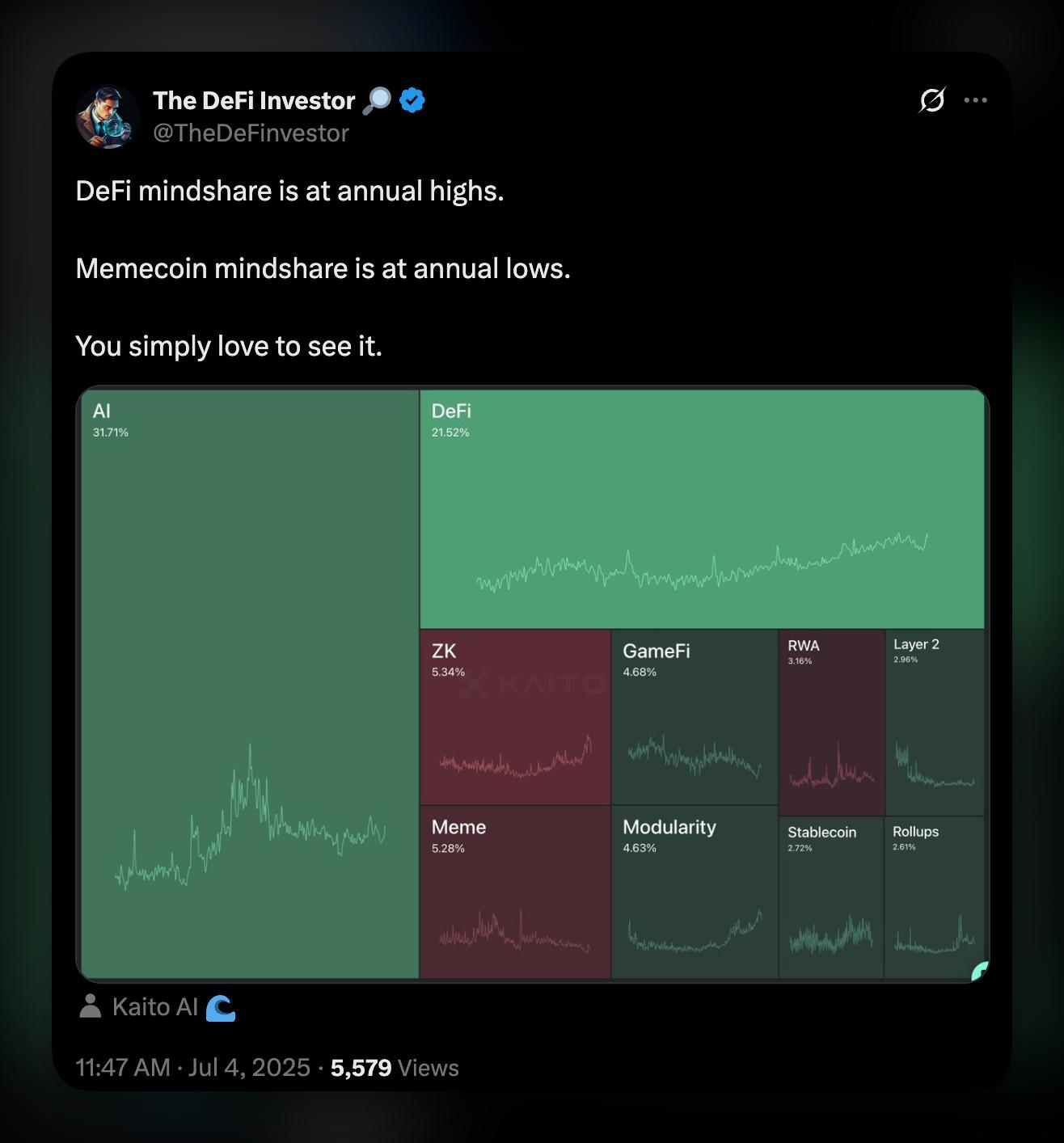
Task: Select the DeFi 21.52% treemap tile
Action: pyautogui.click(x=702, y=509)
